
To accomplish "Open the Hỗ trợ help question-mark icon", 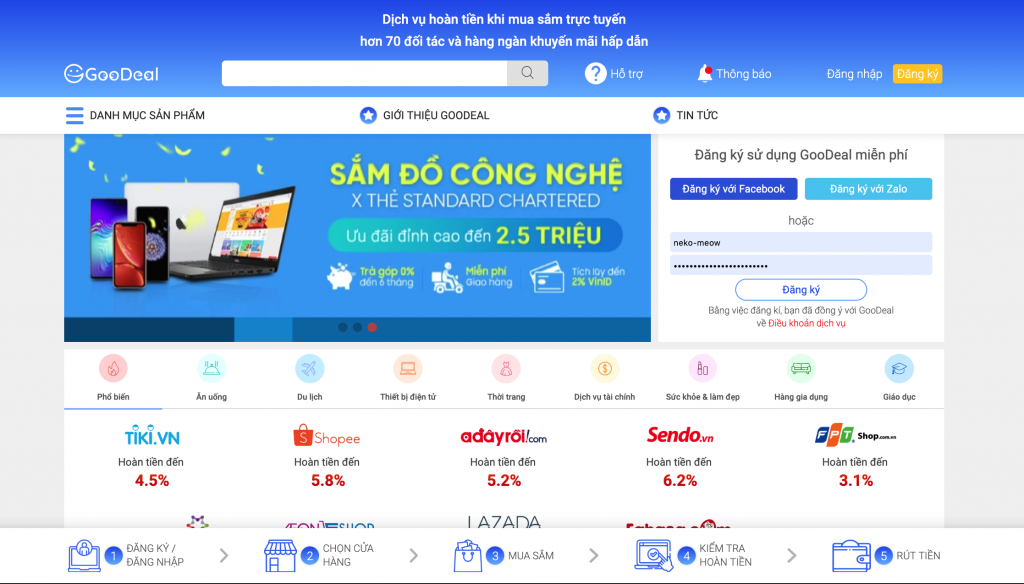I will coord(595,73).
